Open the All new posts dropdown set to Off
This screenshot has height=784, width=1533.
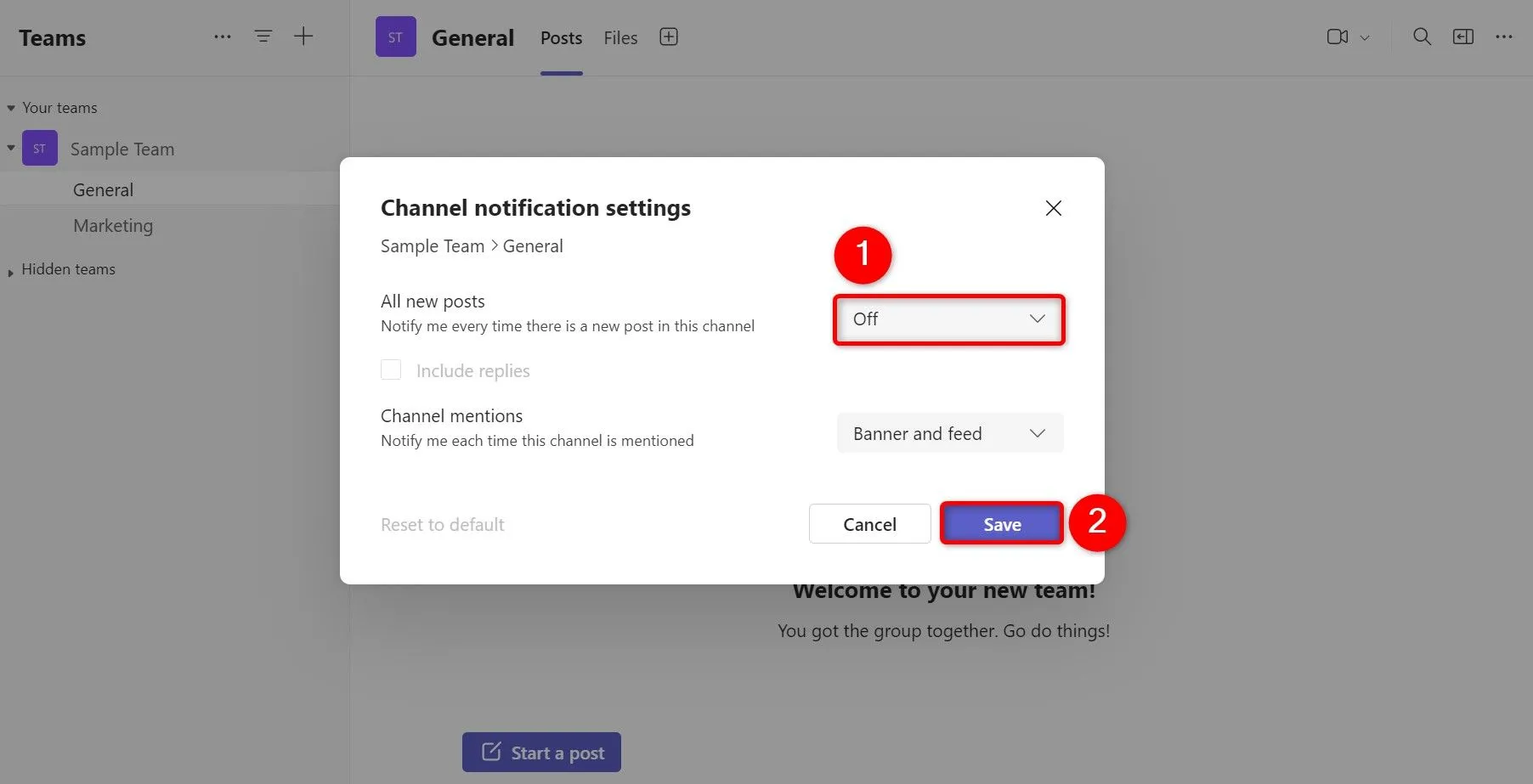[948, 319]
